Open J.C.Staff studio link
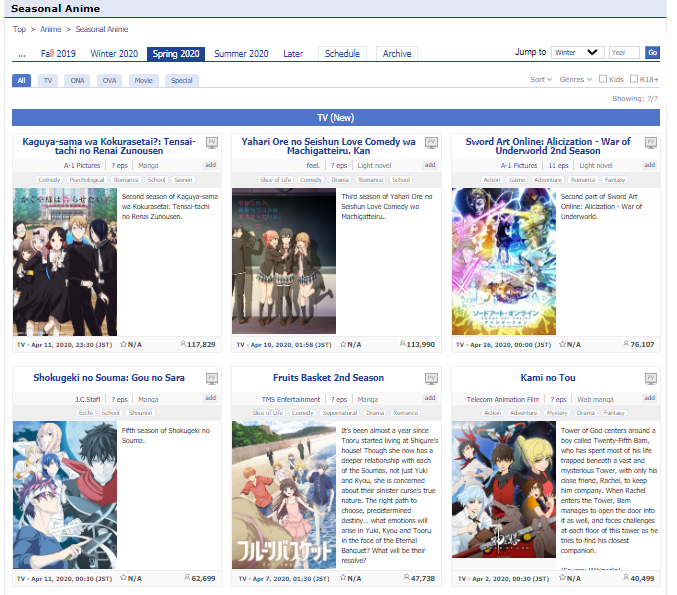677x595 pixels. point(88,399)
